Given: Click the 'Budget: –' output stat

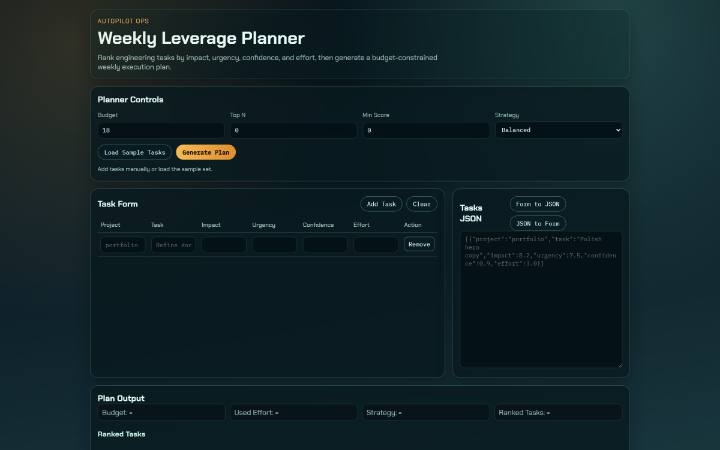Looking at the screenshot, I should click(161, 412).
